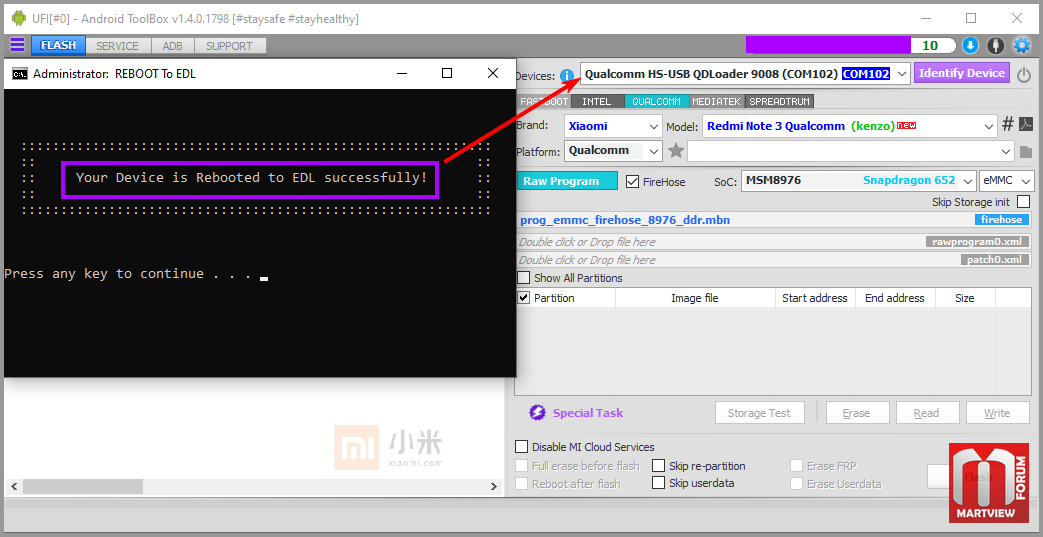Screen dimensions: 1043x537
Task: Click the Storage Test button
Action: click(760, 413)
